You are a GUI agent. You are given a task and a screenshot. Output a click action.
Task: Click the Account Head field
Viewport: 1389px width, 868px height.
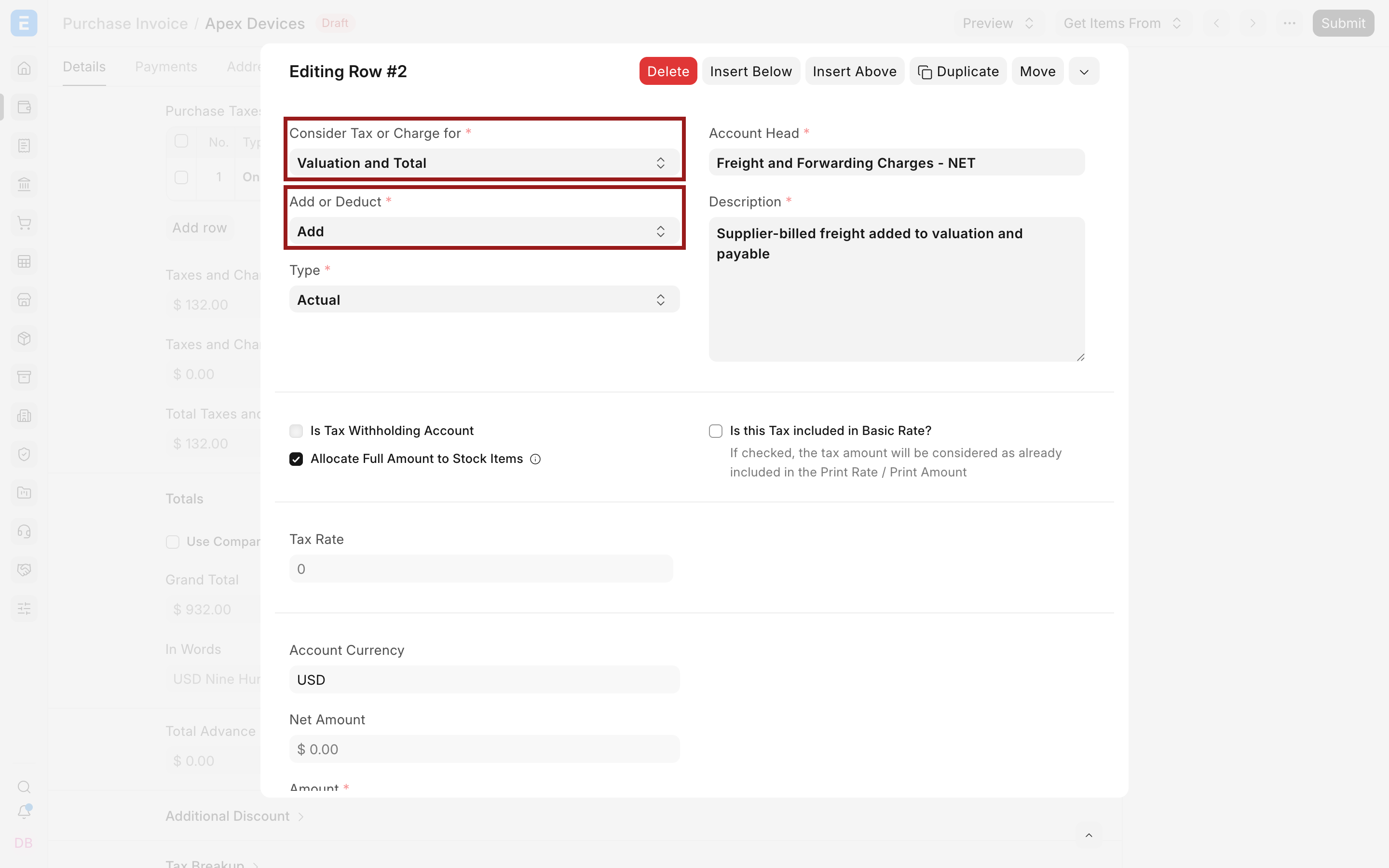click(897, 163)
